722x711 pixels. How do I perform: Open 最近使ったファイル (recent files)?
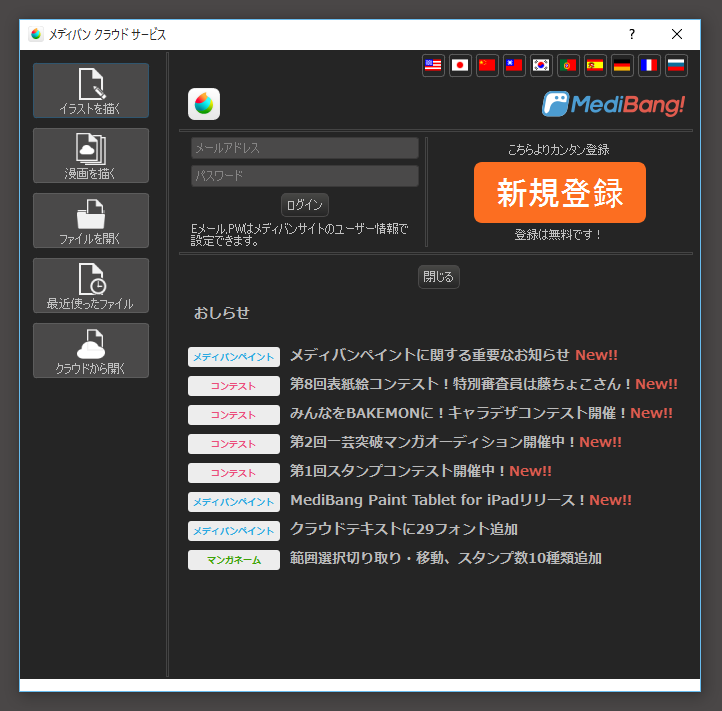tap(91, 286)
